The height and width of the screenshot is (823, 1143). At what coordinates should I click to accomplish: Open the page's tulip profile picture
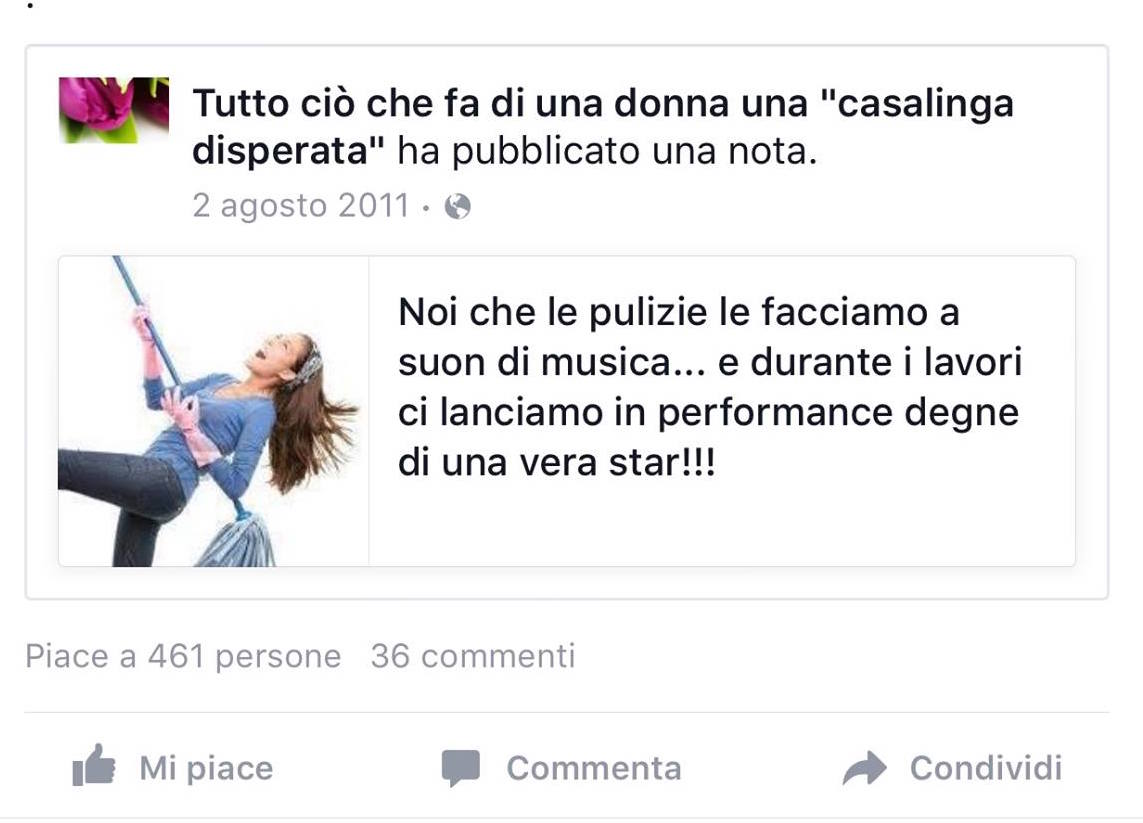tap(114, 110)
